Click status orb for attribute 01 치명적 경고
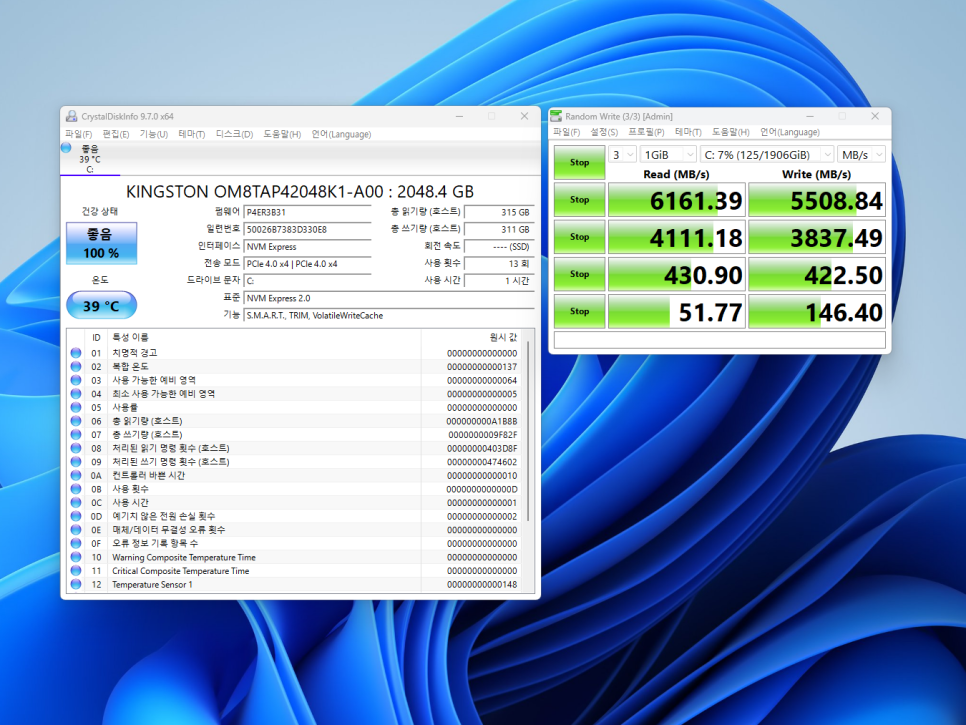Image resolution: width=966 pixels, height=725 pixels. 76,353
